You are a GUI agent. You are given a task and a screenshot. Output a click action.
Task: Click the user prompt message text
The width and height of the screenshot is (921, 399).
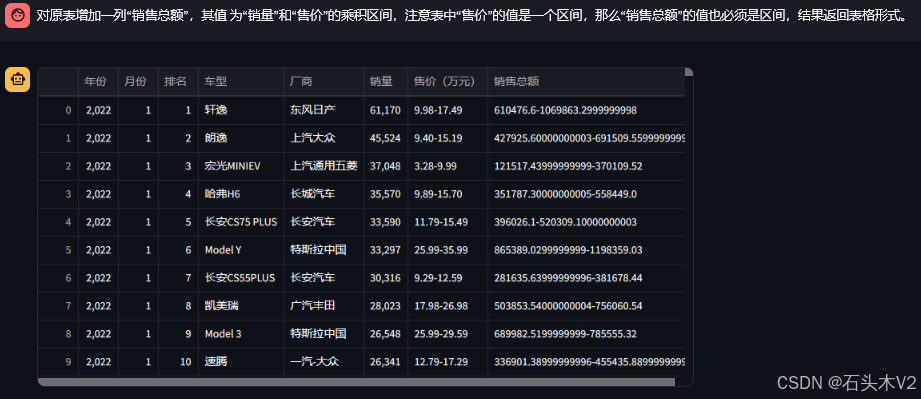click(x=472, y=15)
